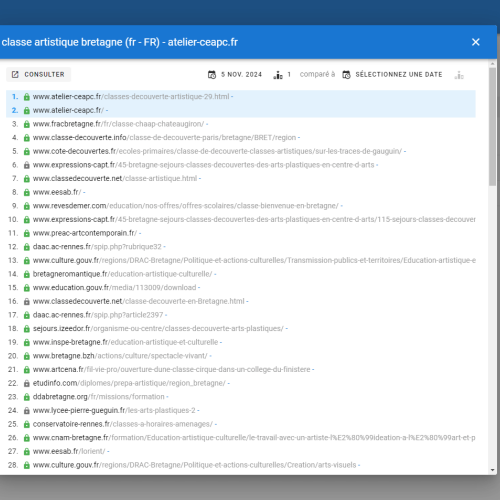Open result 1 atelier-ceapc.fr classes-decouverte-artistique-29 link
The image size is (500, 500).
point(131,97)
